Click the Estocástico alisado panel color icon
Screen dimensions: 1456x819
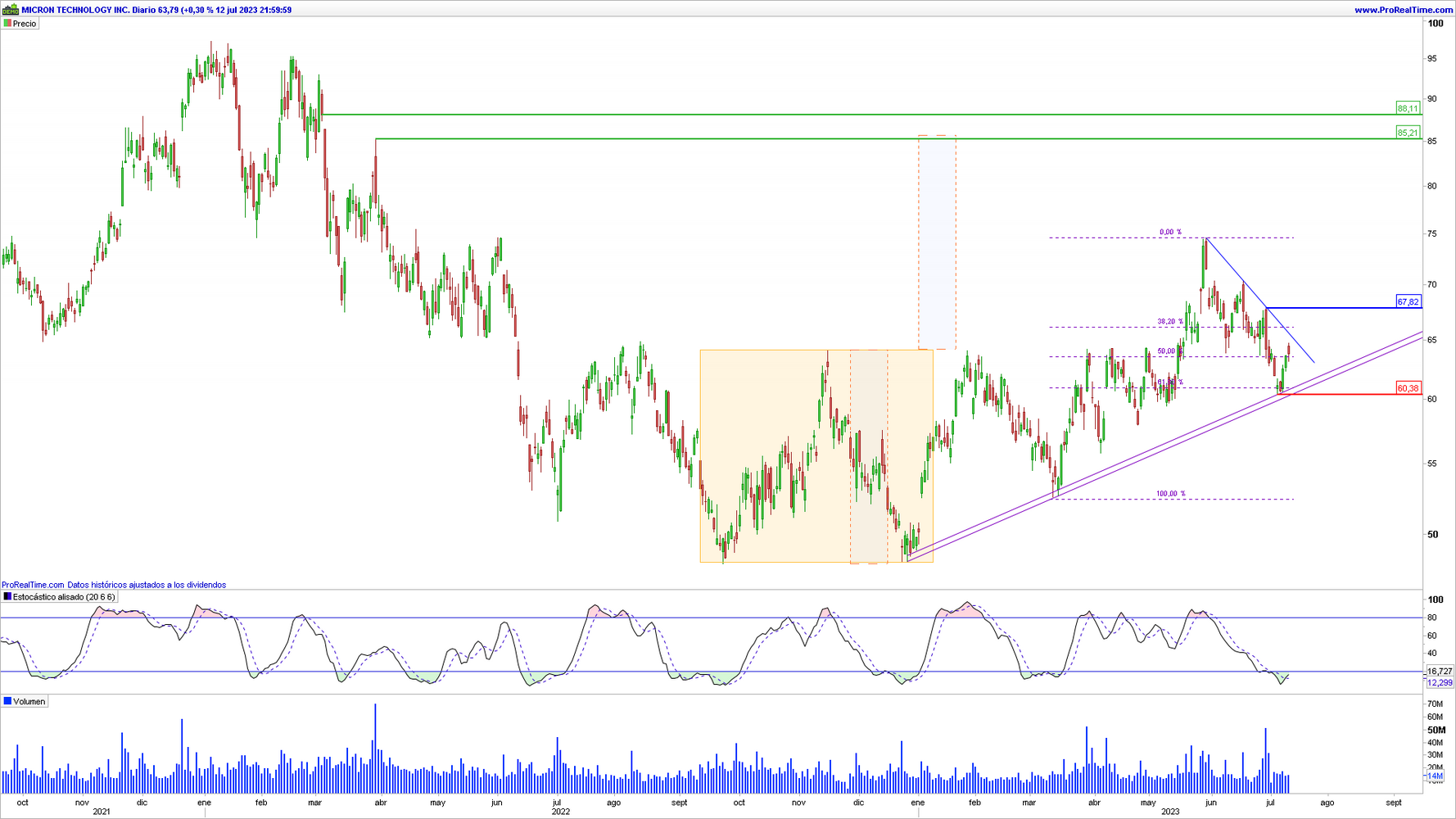pos(7,597)
